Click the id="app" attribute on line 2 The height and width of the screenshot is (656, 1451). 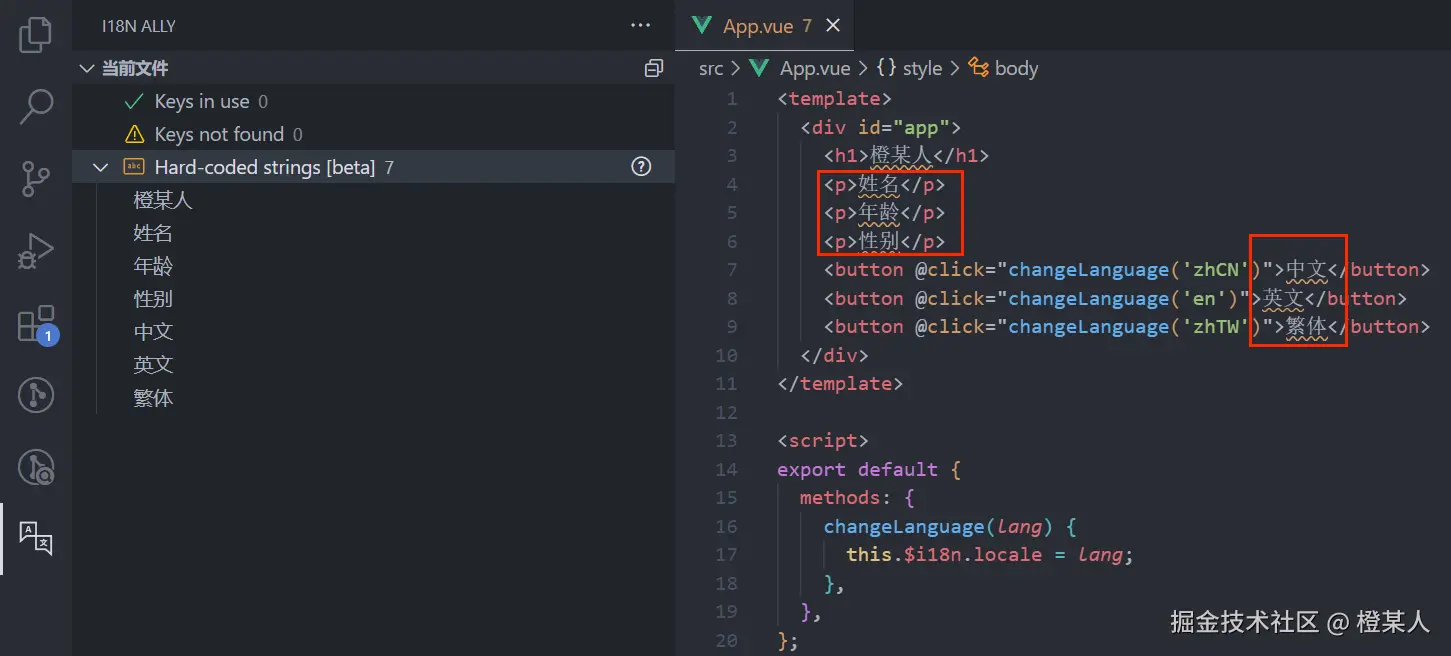point(904,127)
